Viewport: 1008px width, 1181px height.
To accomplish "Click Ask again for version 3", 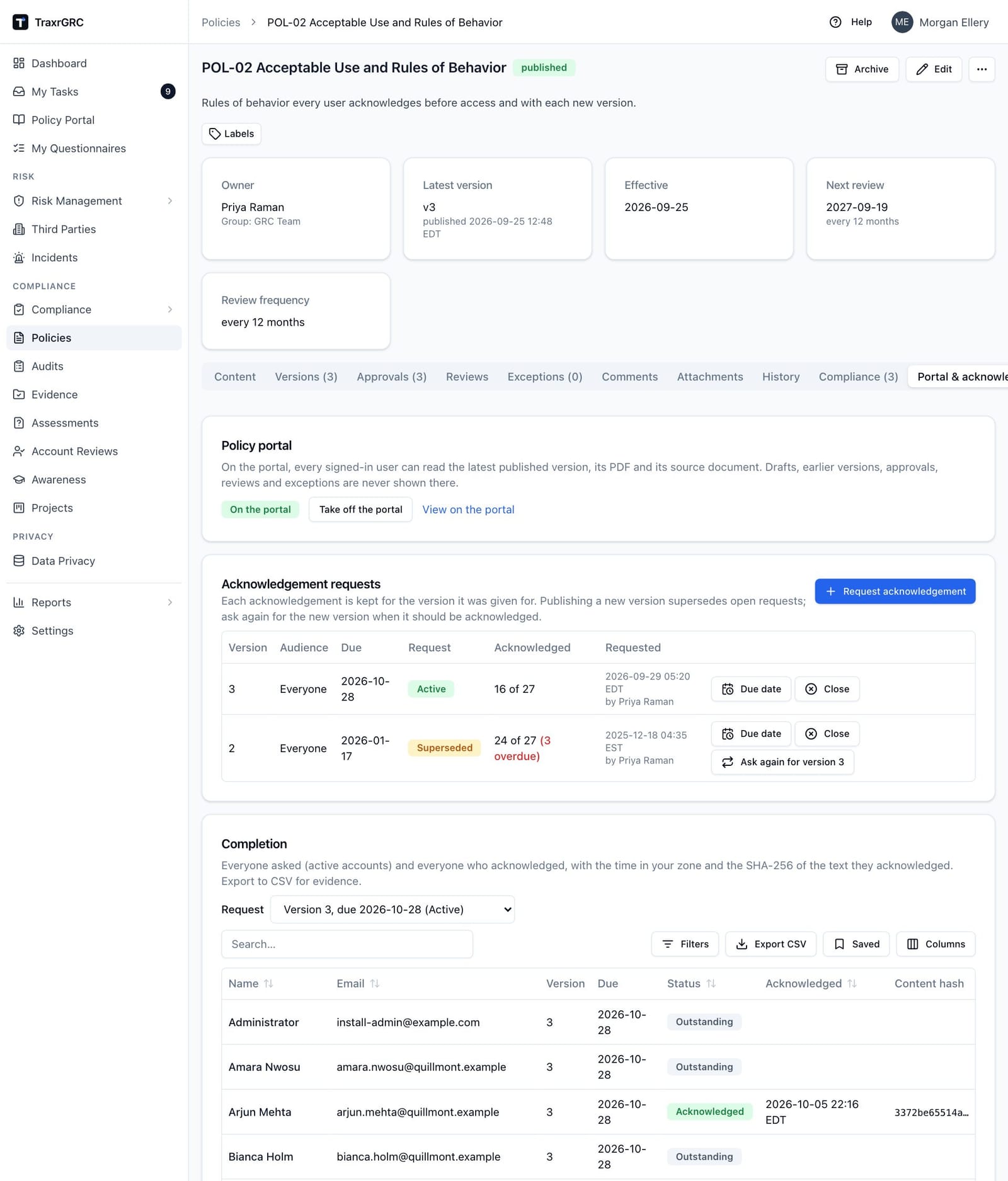I will 782,762.
